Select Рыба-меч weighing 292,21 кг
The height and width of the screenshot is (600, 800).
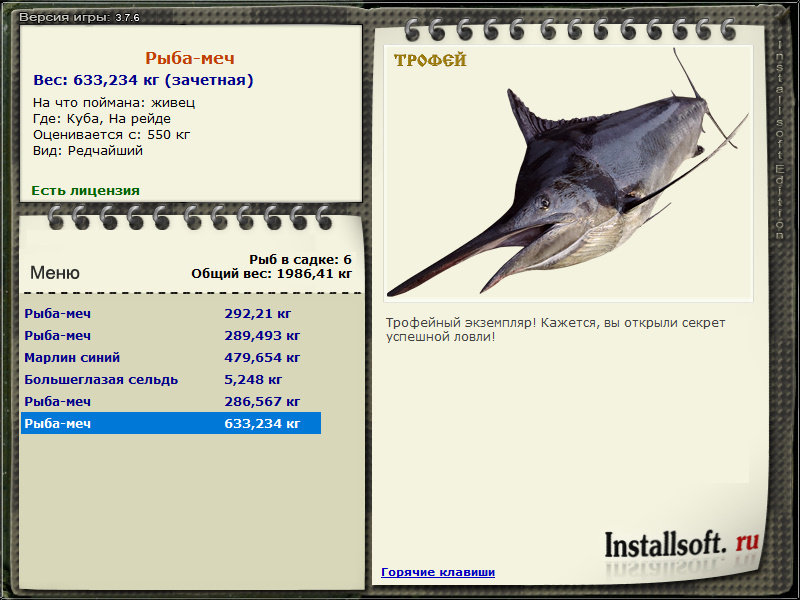171,313
